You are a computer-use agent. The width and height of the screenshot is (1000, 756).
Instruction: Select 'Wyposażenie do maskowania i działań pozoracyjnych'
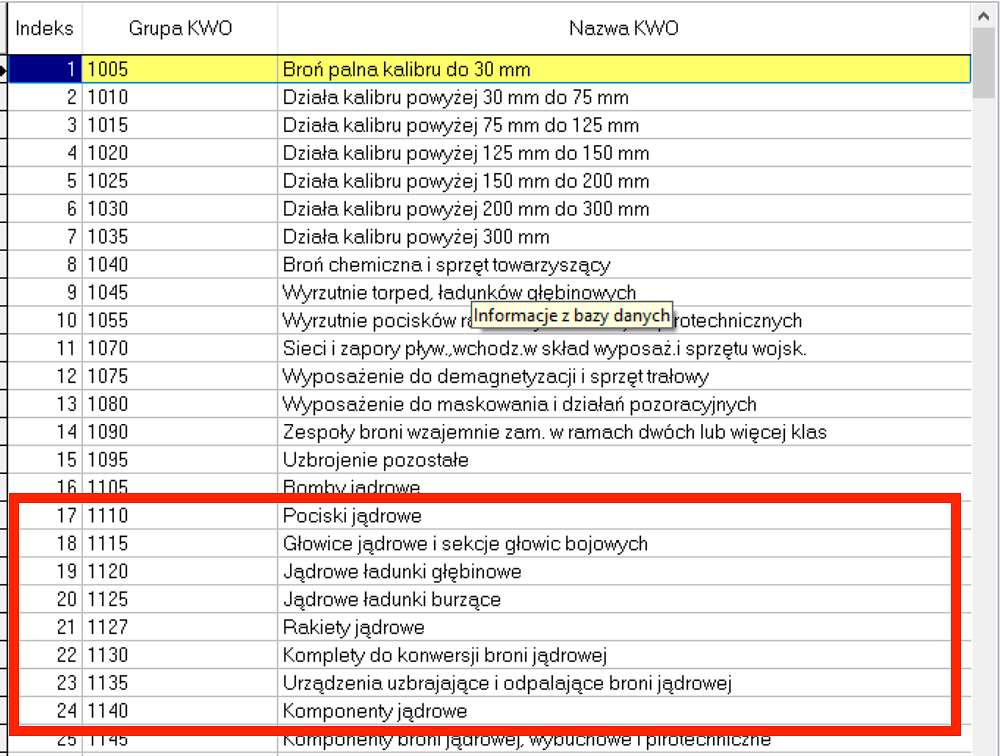pyautogui.click(x=490, y=404)
